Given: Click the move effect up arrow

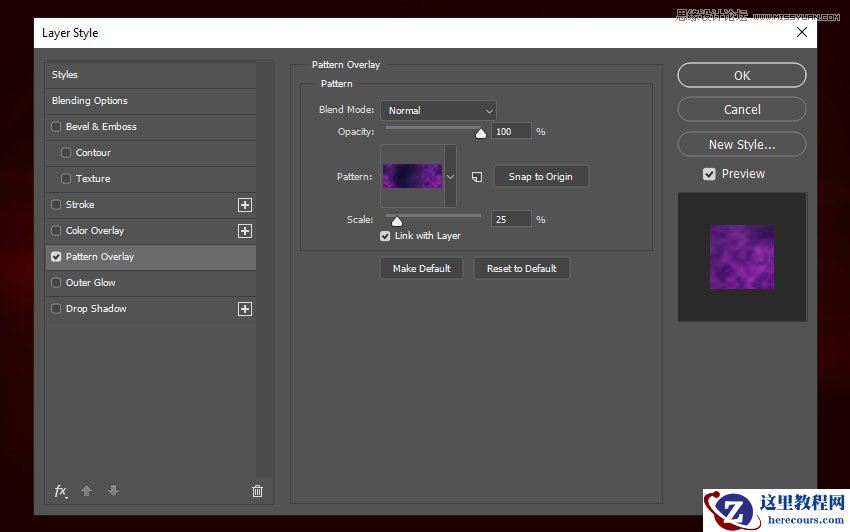Looking at the screenshot, I should (x=86, y=491).
